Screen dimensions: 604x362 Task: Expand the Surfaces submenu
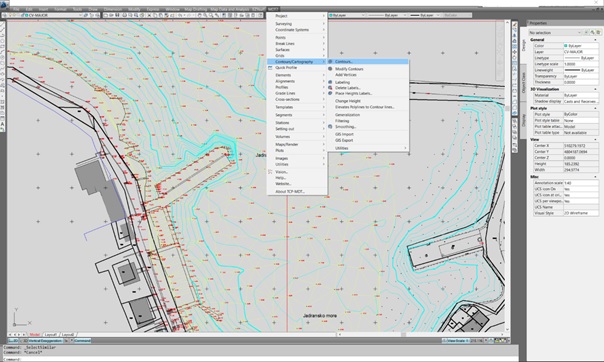(297, 50)
